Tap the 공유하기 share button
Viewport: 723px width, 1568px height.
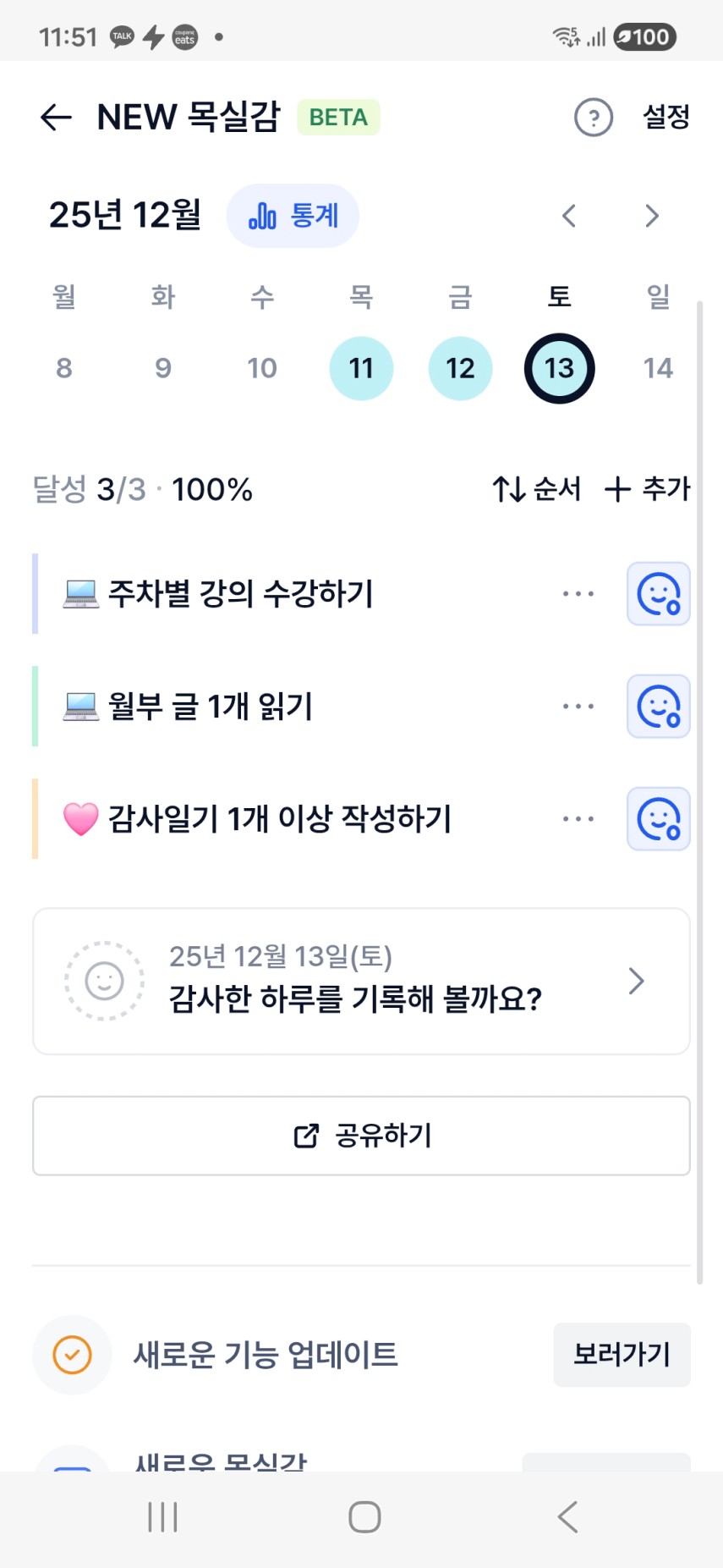pyautogui.click(x=361, y=1136)
